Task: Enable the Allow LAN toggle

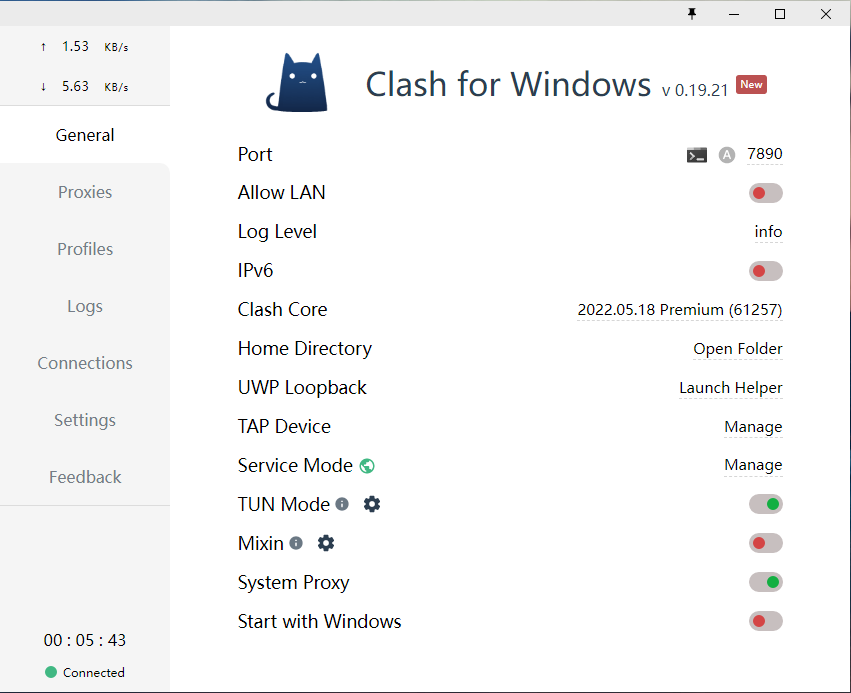Action: coord(765,193)
